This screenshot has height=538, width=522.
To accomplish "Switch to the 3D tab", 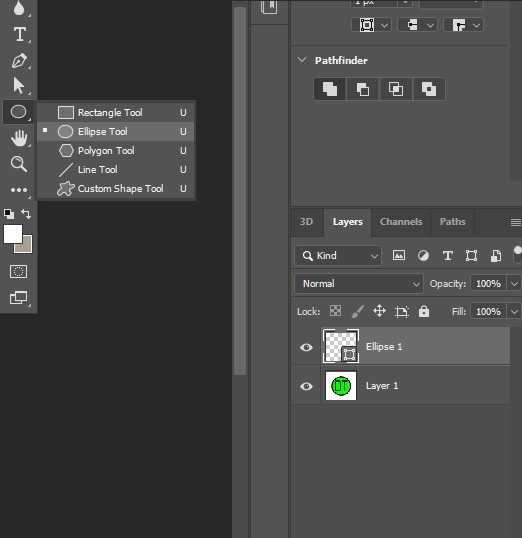I will click(306, 222).
